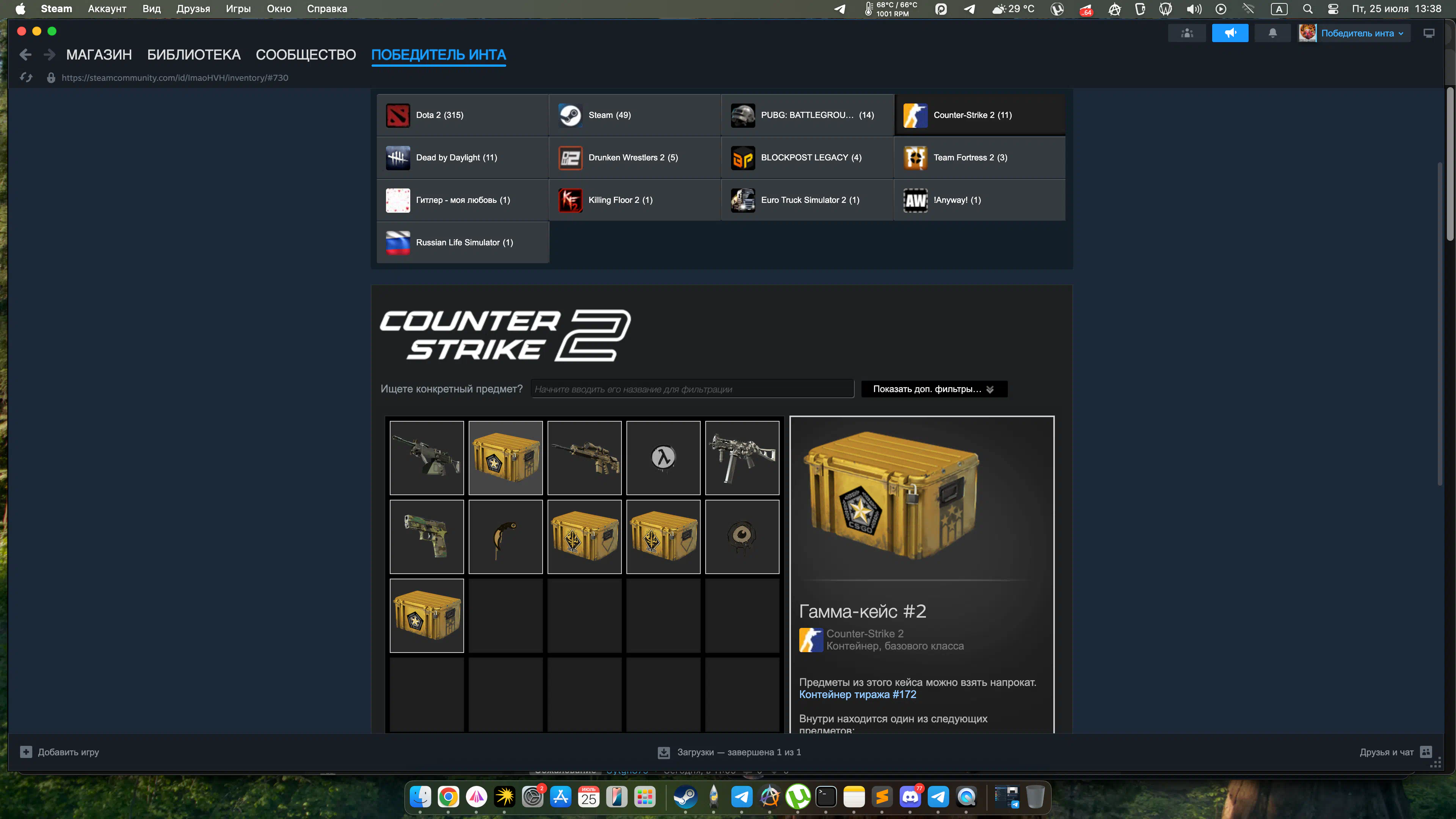Screen dimensions: 1456x819
Task: Select the eye sticker item thumbnail
Action: [x=742, y=537]
